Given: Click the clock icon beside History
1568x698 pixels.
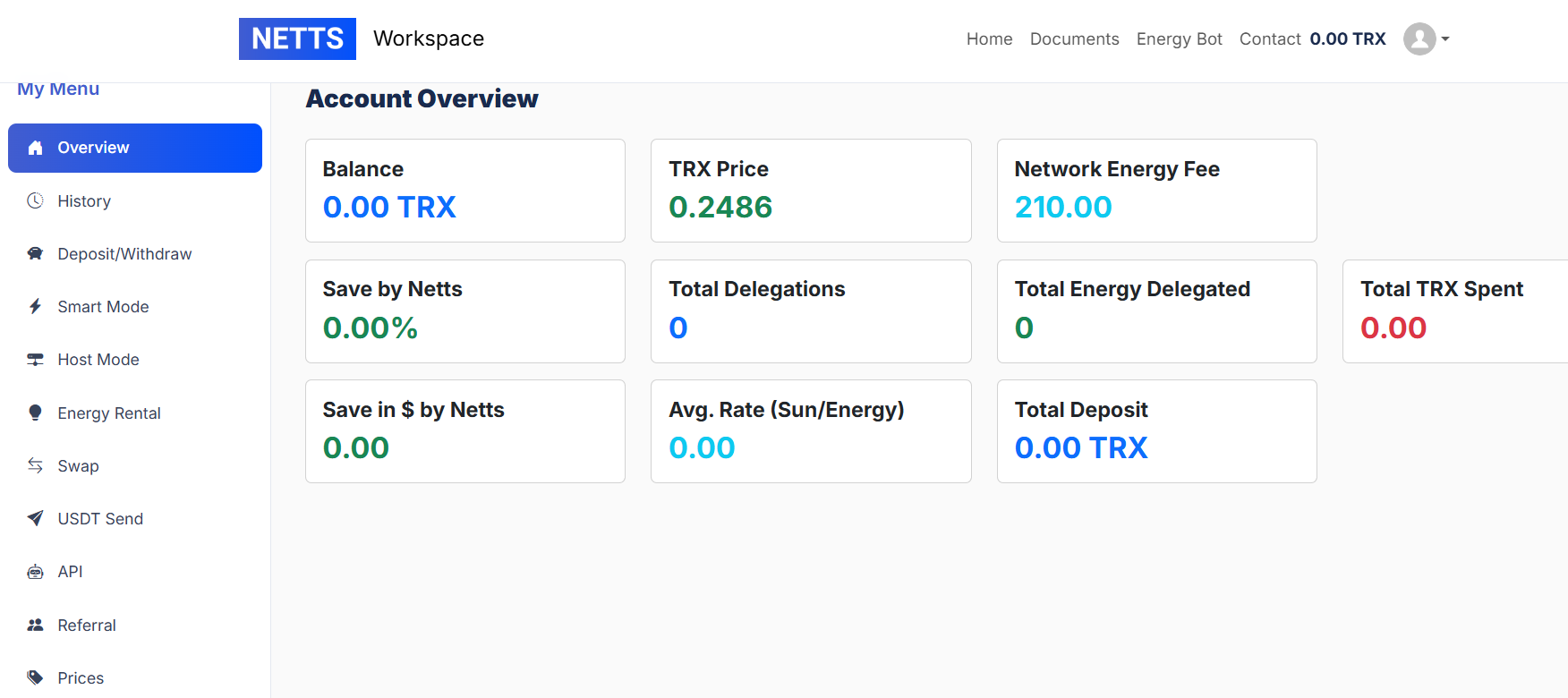Looking at the screenshot, I should pos(36,200).
